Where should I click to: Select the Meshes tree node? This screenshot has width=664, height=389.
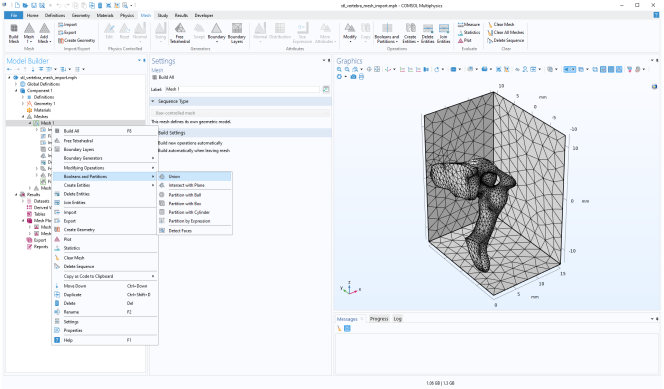pyautogui.click(x=41, y=116)
